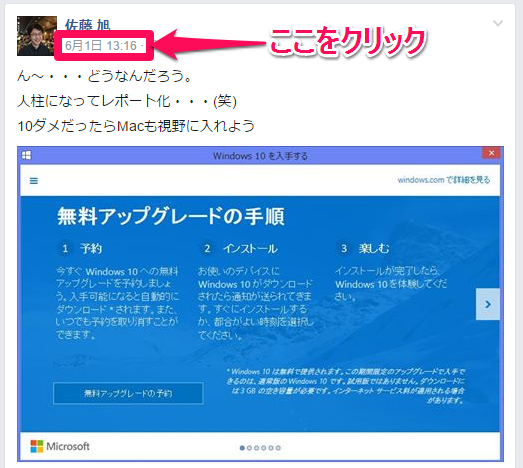
Task: Select the last pagination dot
Action: (x=278, y=448)
